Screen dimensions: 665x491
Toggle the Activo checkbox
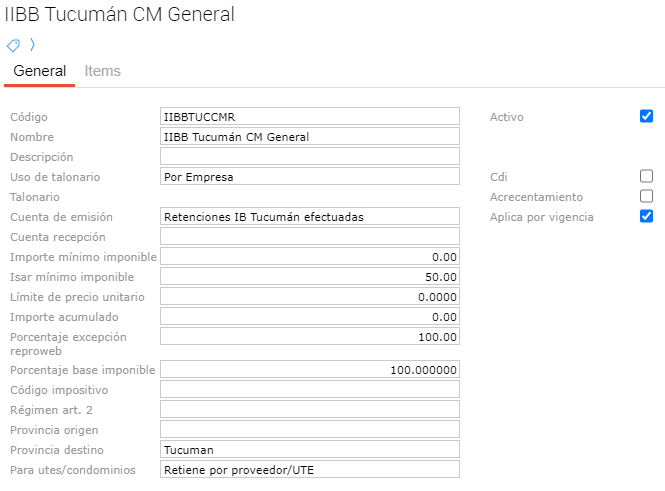coord(646,116)
